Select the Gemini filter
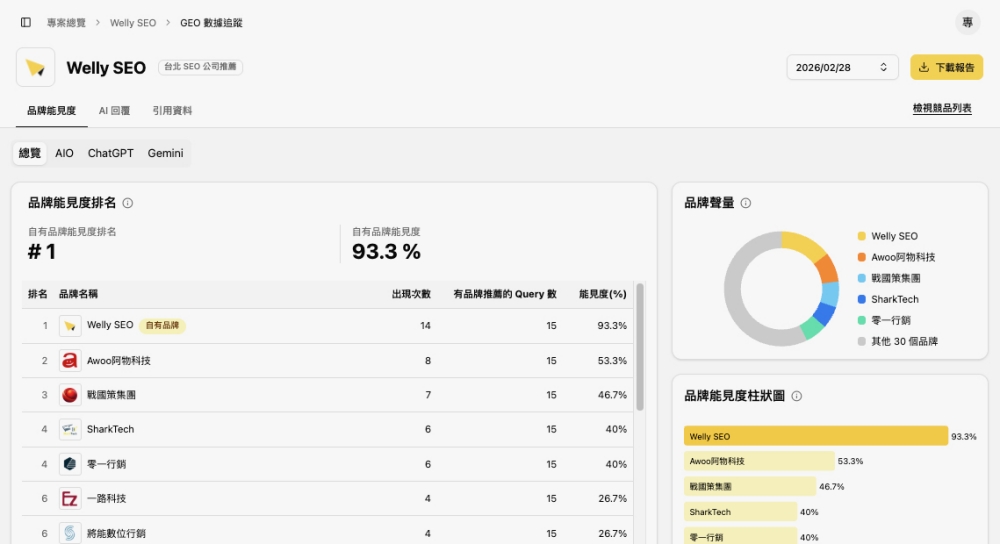 pos(165,153)
